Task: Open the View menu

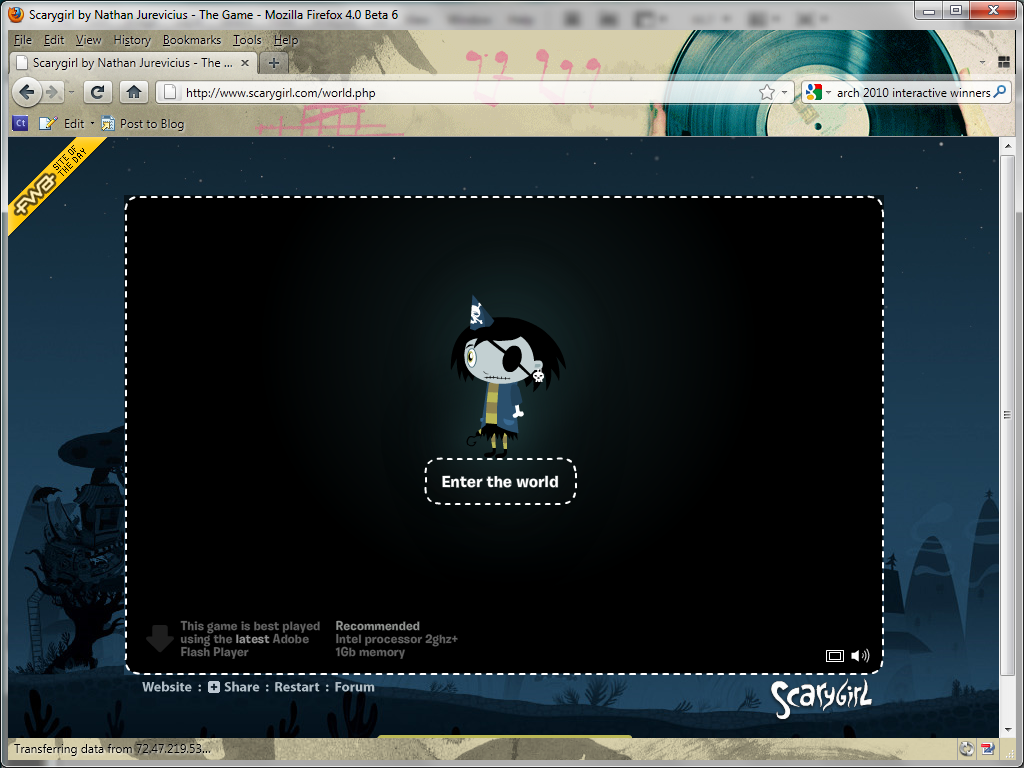Action: point(88,40)
